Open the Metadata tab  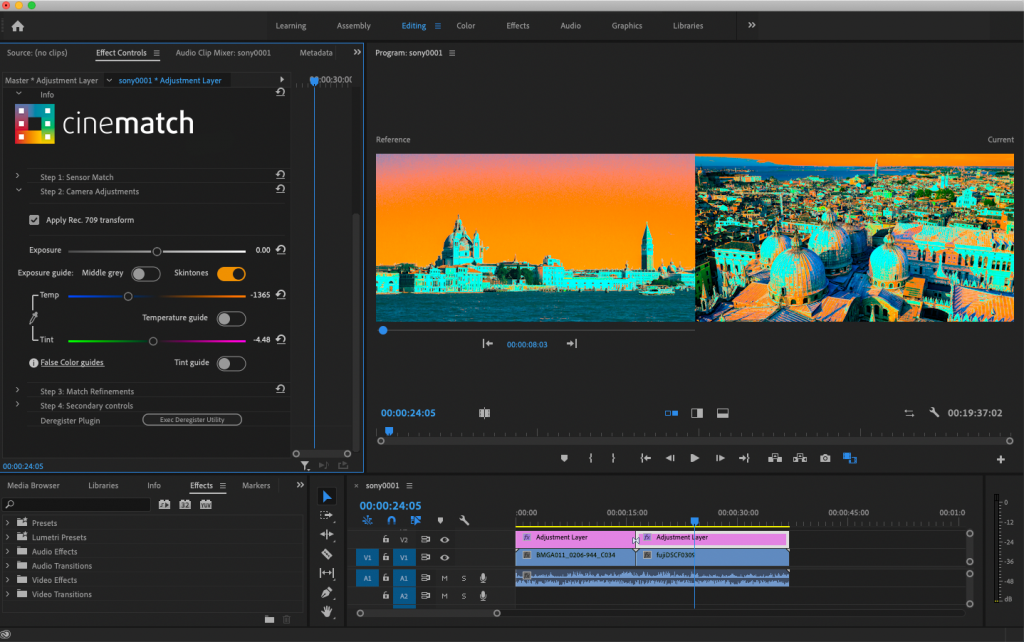(x=316, y=52)
